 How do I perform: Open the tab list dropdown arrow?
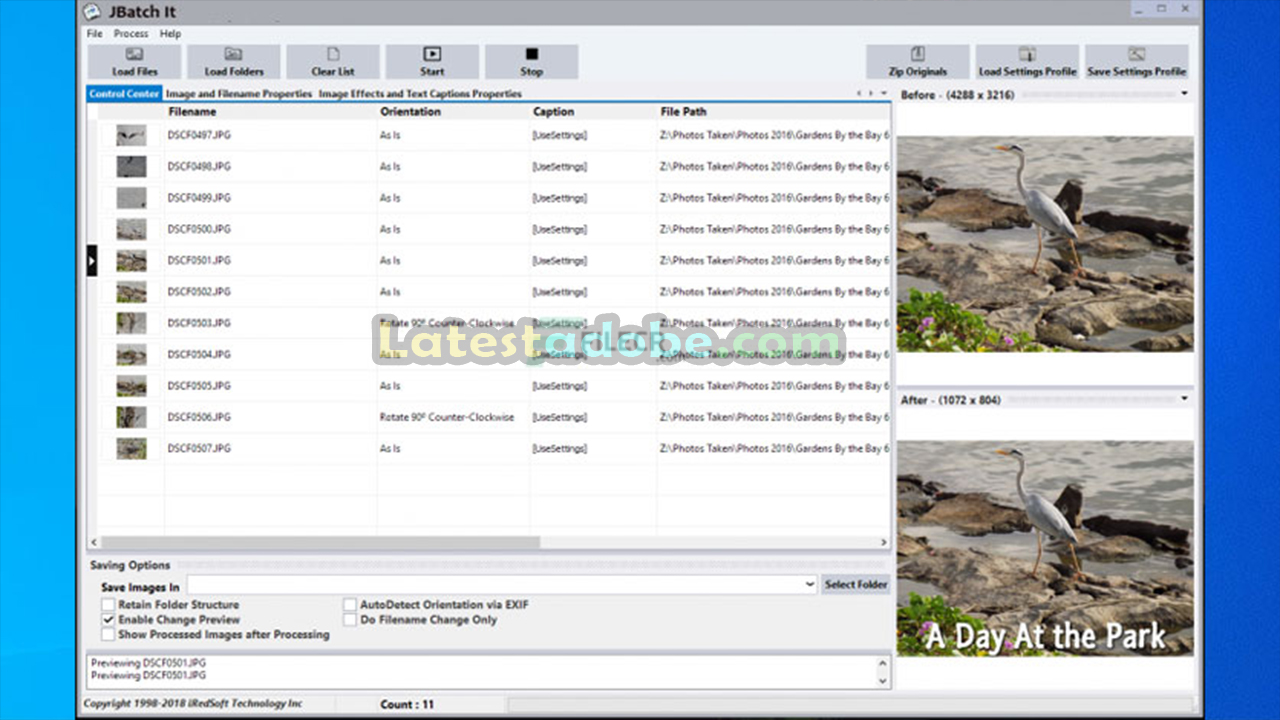coord(883,94)
